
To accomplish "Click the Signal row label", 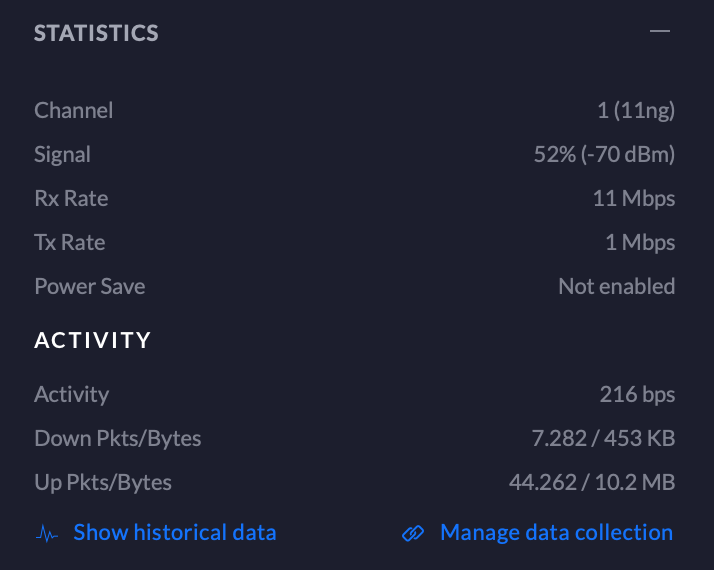I will 62,154.
